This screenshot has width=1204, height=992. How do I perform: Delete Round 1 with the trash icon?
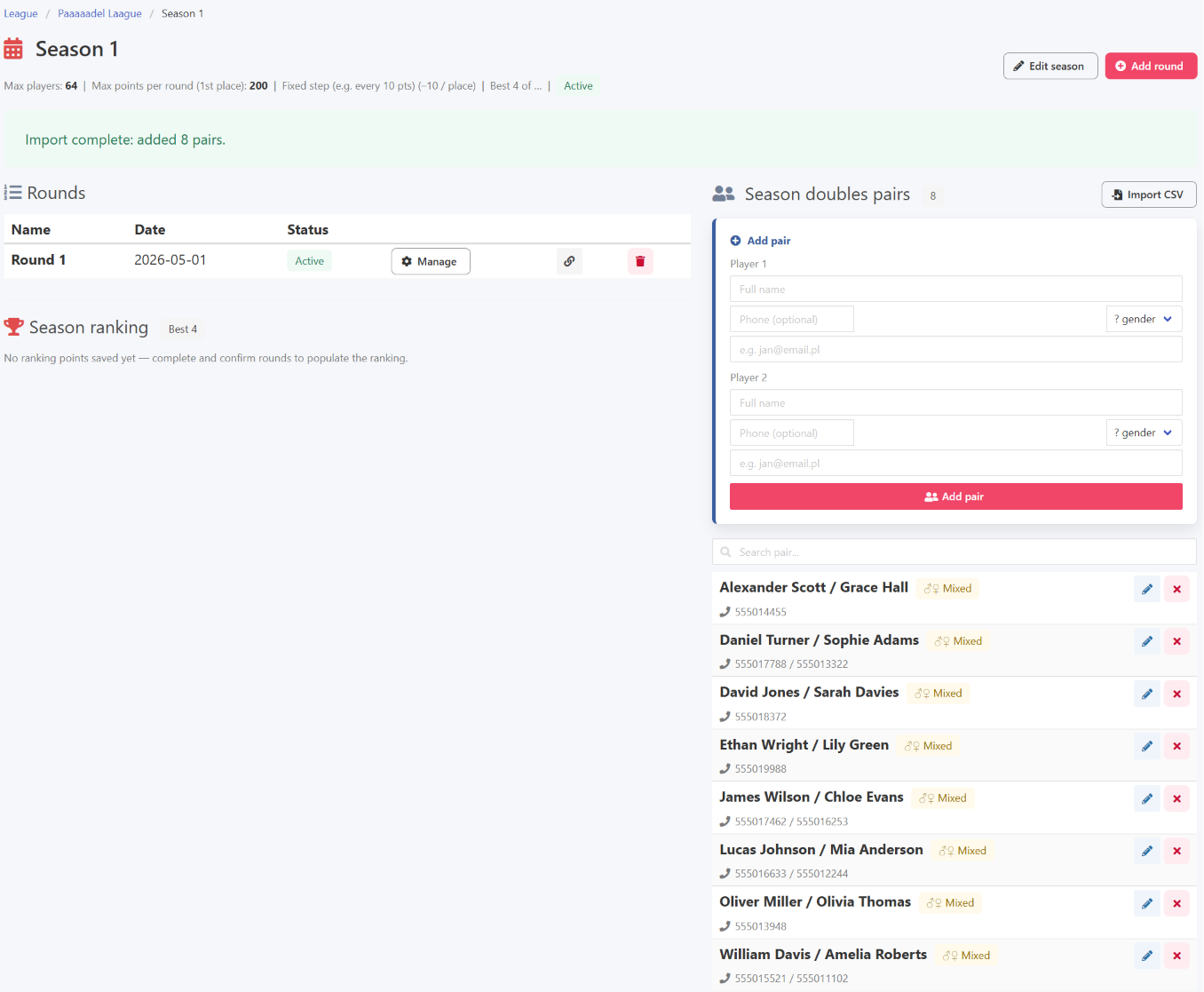640,261
